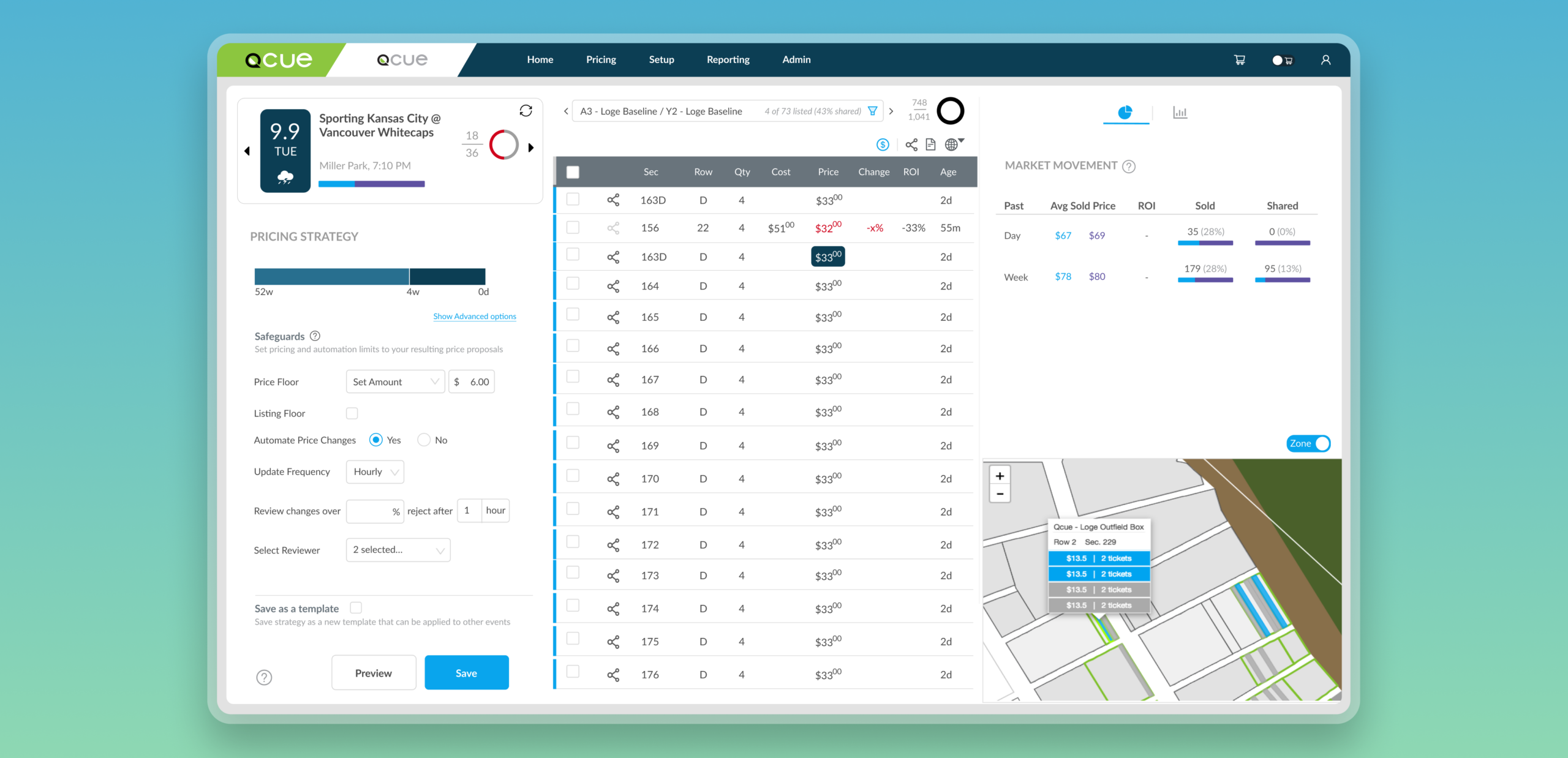1568x758 pixels.
Task: Check the Listing Floor checkbox
Action: tap(352, 413)
